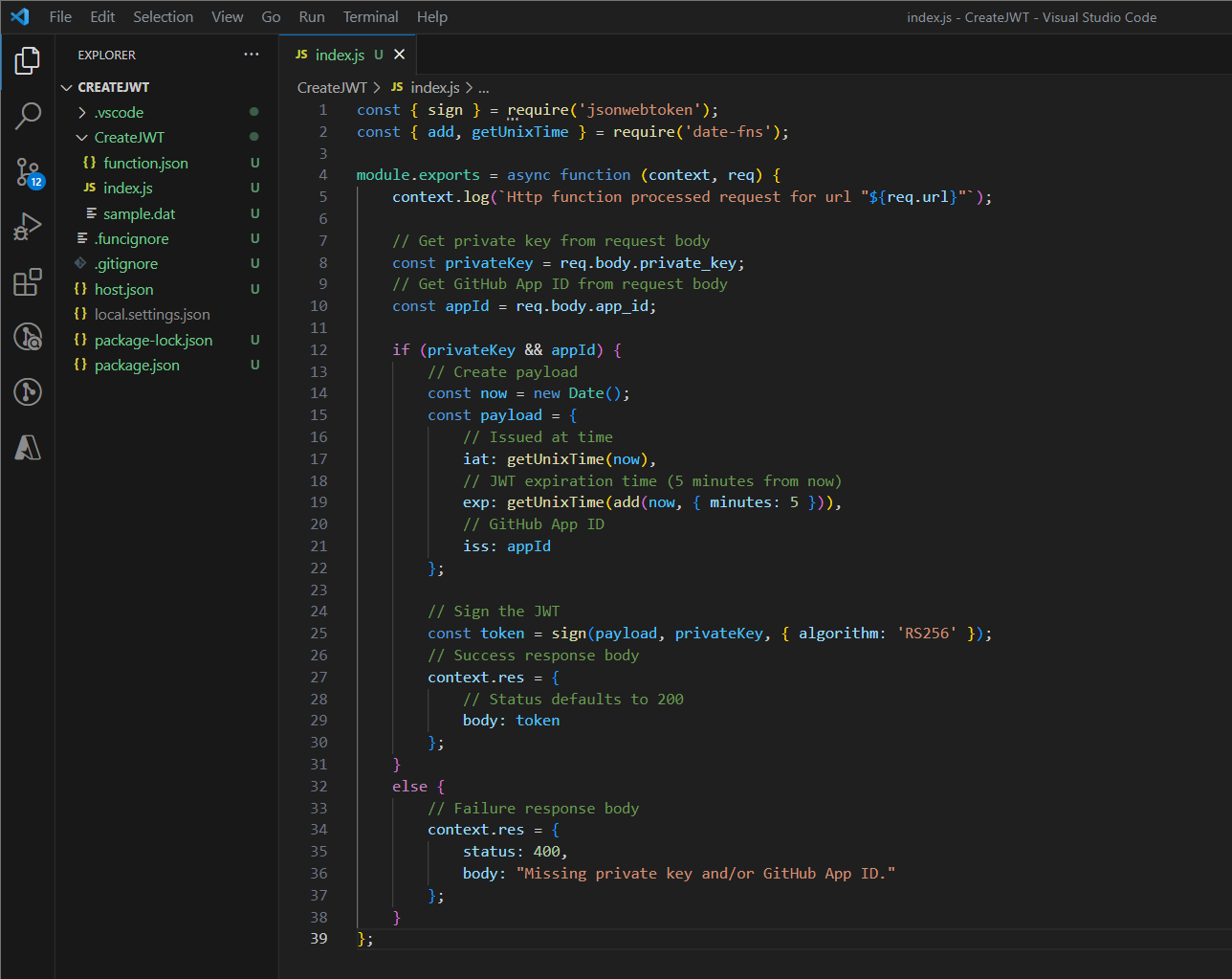Select the index.js editor tab

point(349,55)
